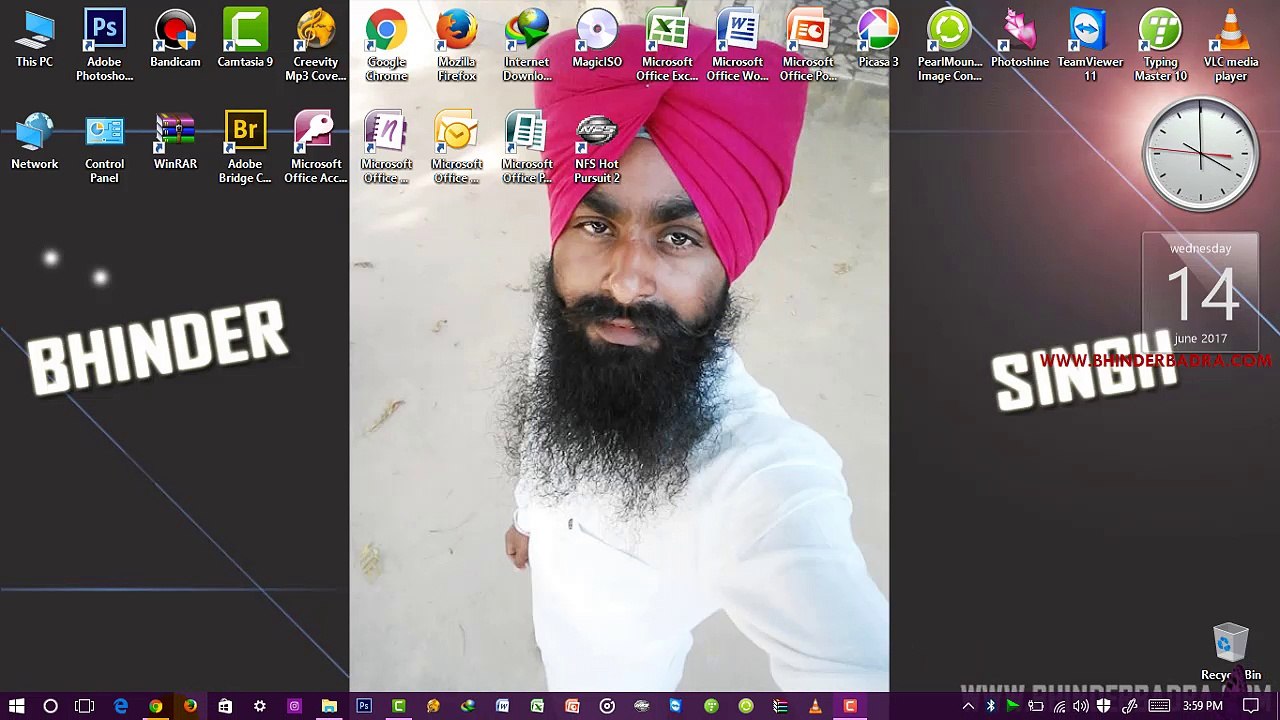The width and height of the screenshot is (1280, 720).
Task: Open WinRAR from the taskbar
Action: point(780,706)
